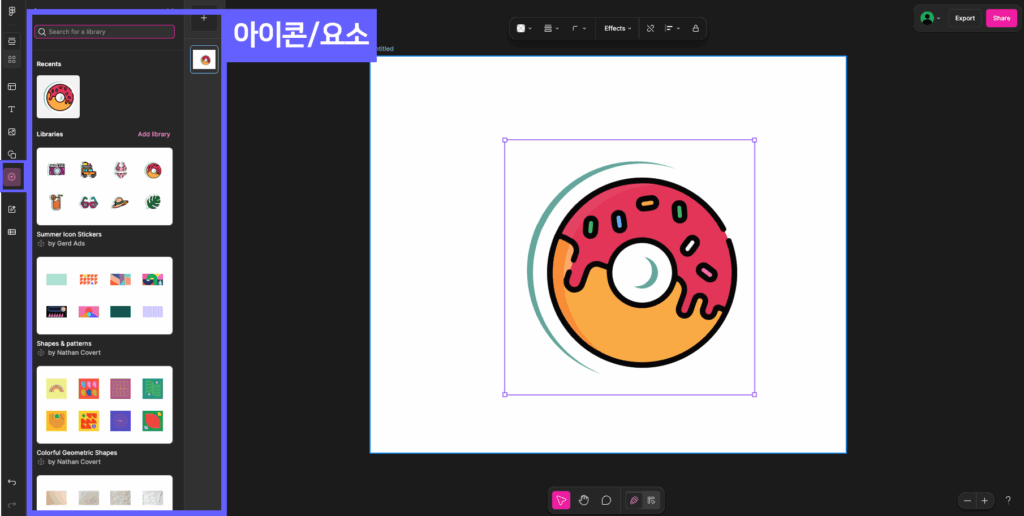Click the stroke style icon

click(x=548, y=29)
